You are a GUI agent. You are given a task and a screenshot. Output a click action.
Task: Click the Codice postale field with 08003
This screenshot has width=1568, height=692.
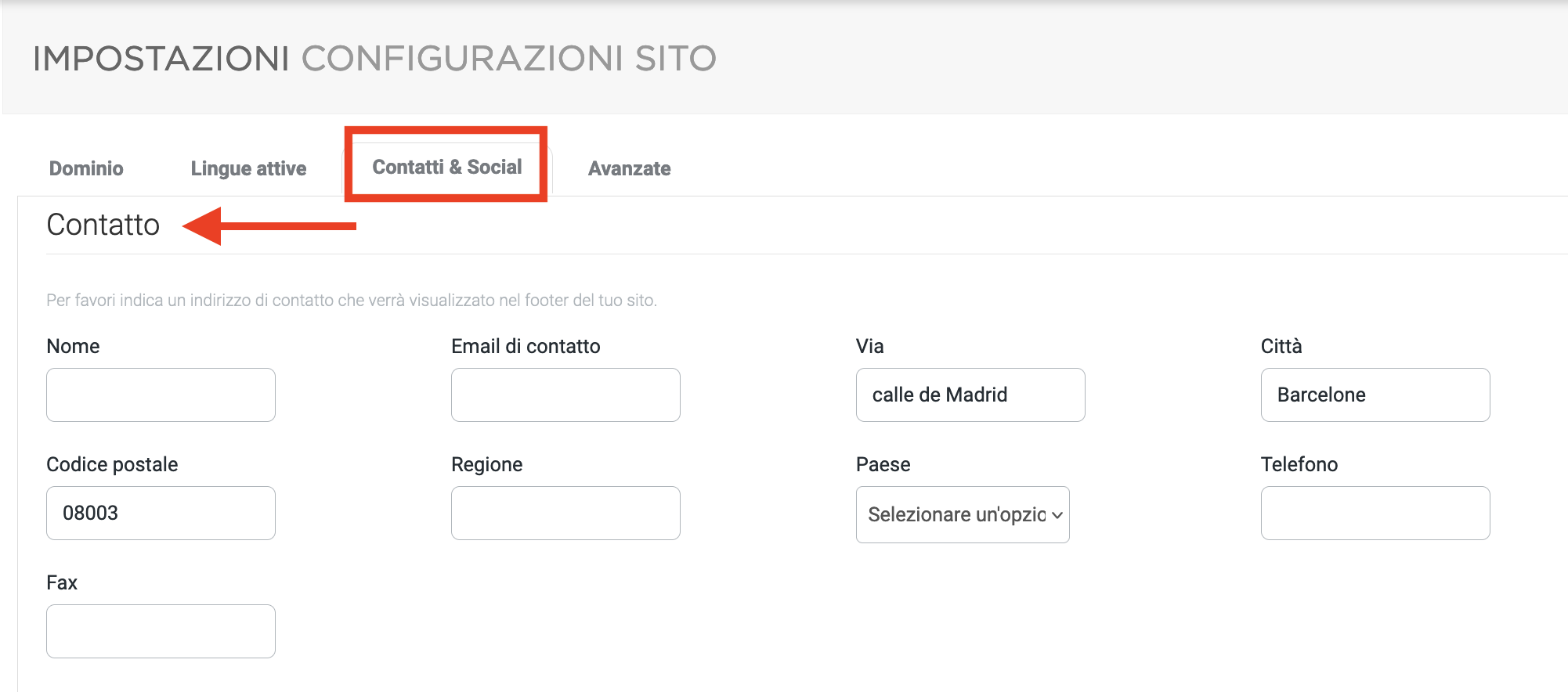pos(161,513)
